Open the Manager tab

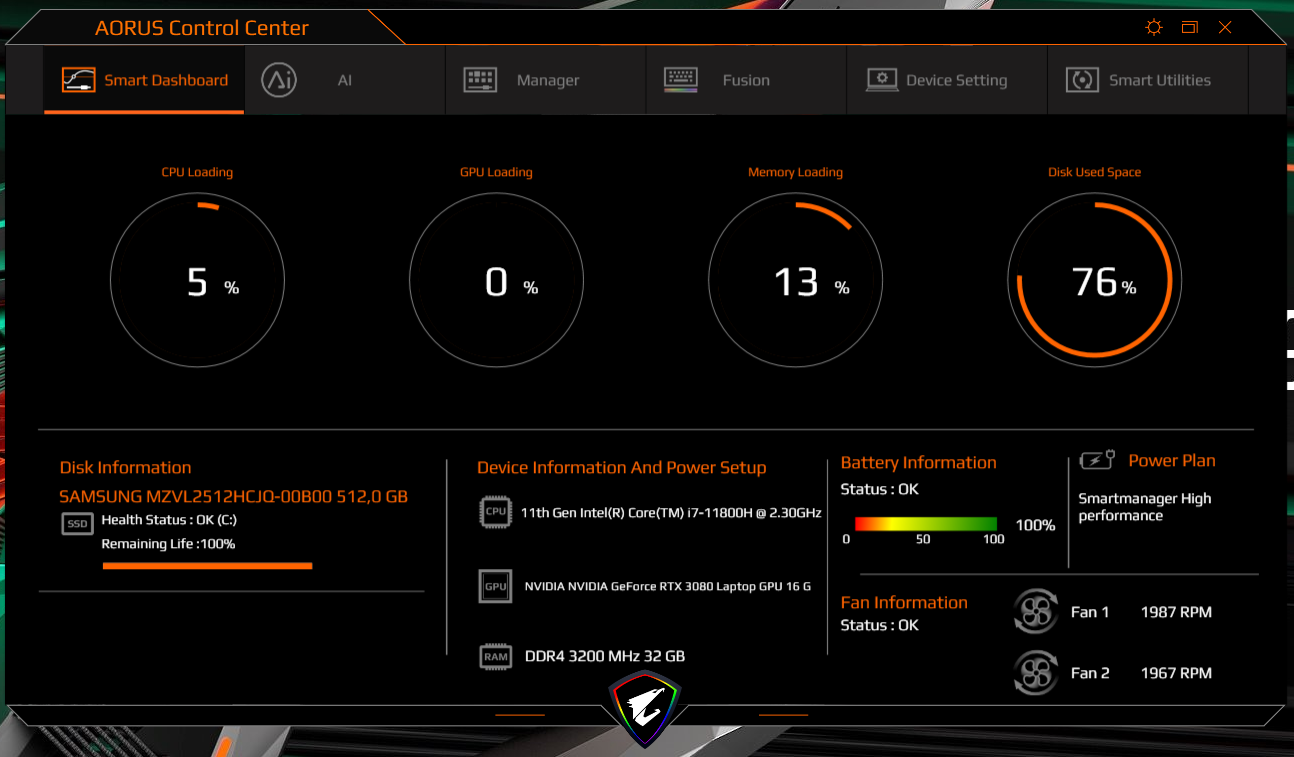coord(546,80)
